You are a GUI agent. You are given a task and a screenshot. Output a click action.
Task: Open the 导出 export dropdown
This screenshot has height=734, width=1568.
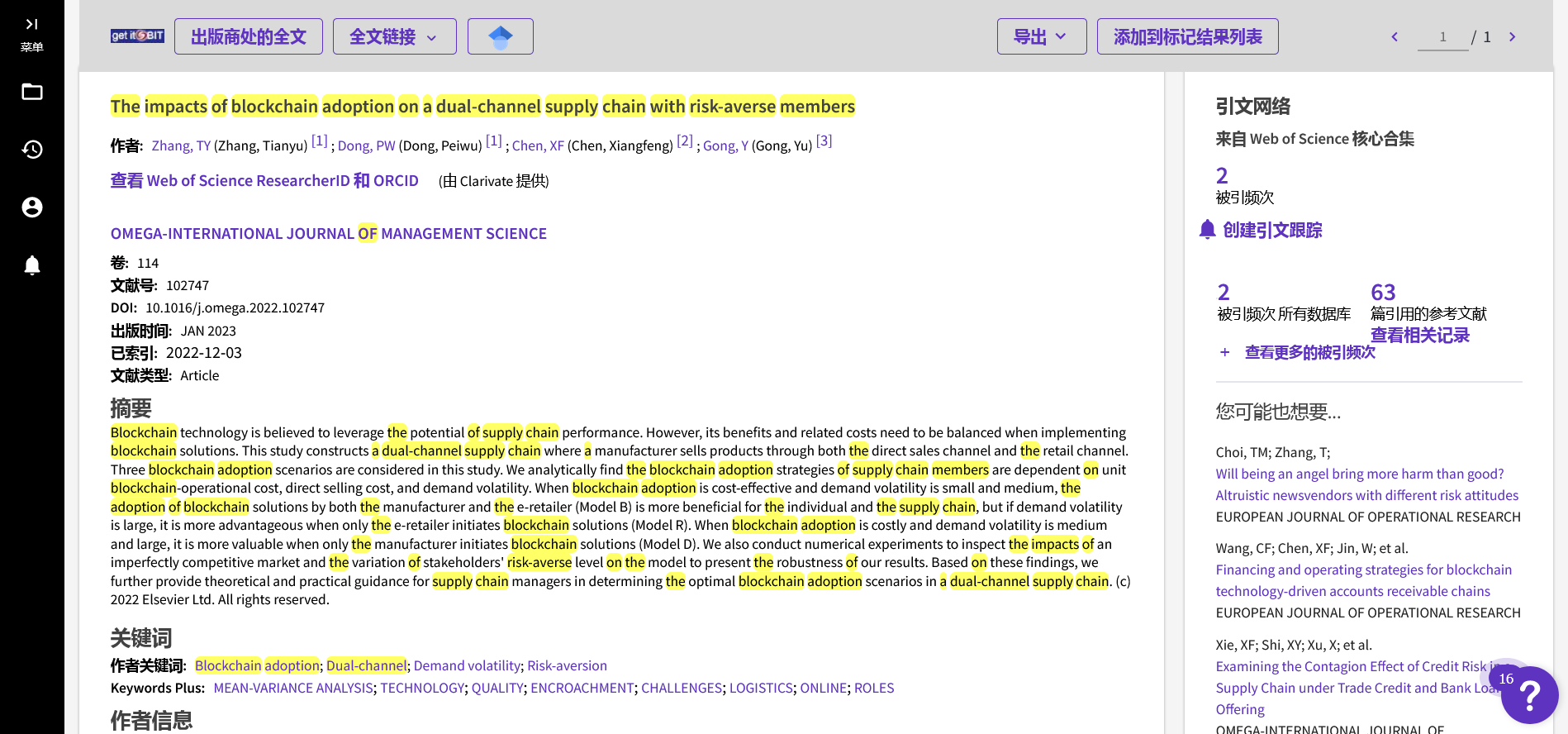click(x=1041, y=36)
